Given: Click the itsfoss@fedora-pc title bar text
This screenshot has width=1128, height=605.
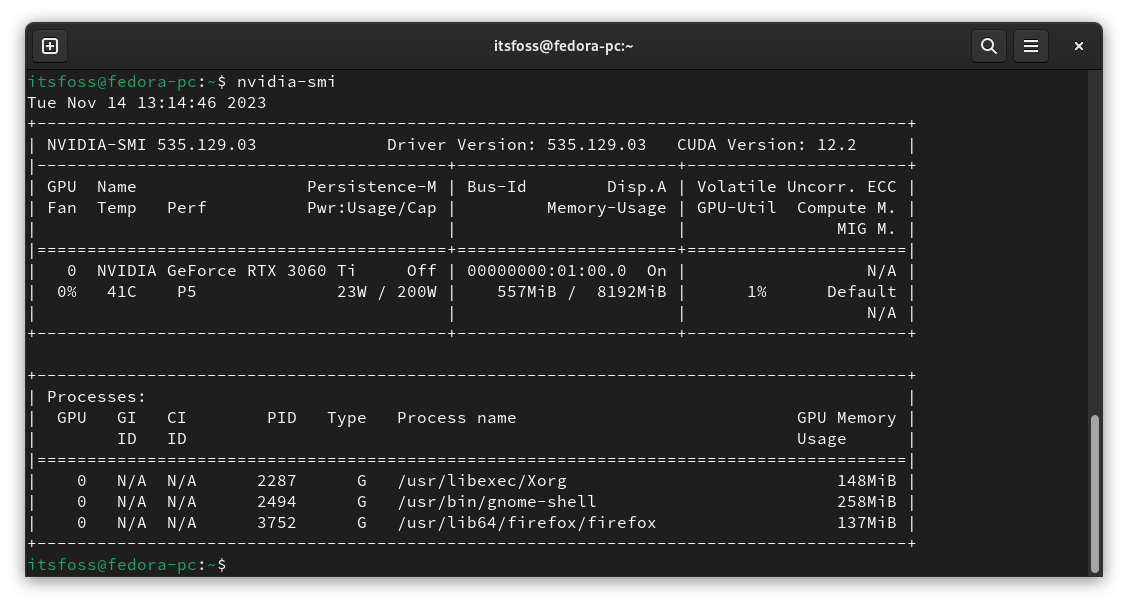Looking at the screenshot, I should [562, 45].
